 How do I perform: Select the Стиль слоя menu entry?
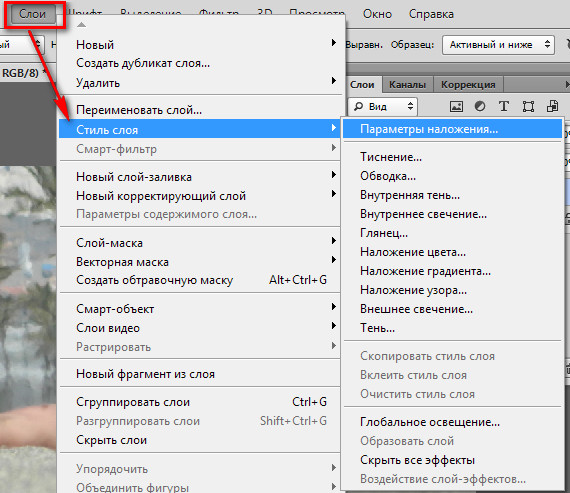(x=200, y=129)
